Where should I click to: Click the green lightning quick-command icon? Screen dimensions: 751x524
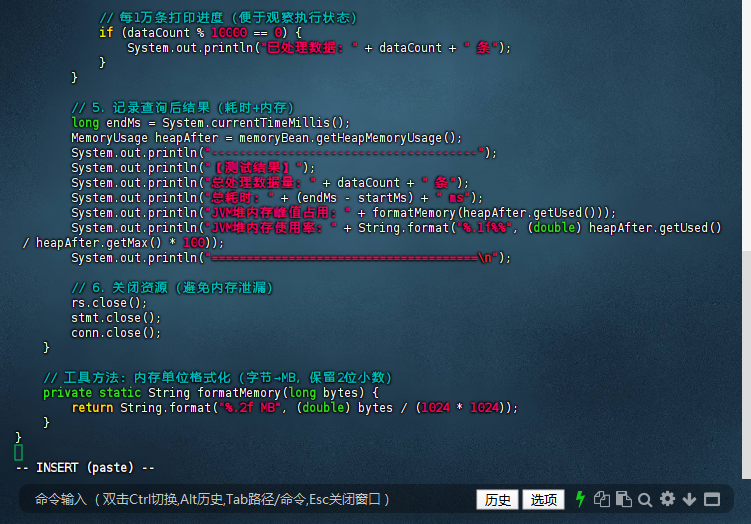coord(580,499)
